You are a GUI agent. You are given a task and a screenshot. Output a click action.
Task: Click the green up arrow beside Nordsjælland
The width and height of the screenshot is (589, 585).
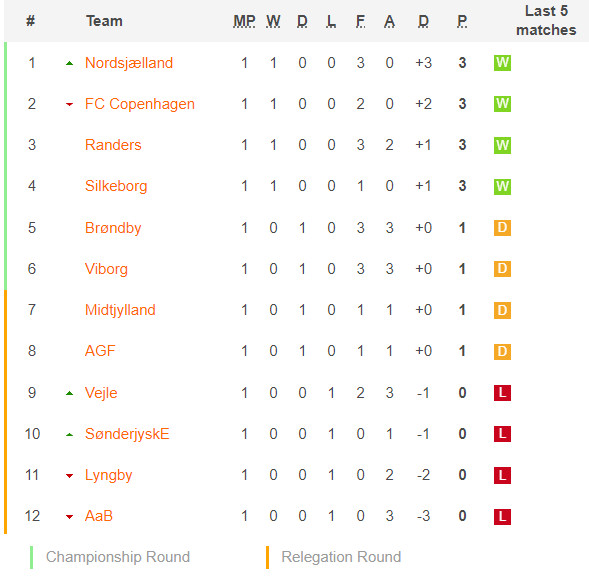point(69,63)
